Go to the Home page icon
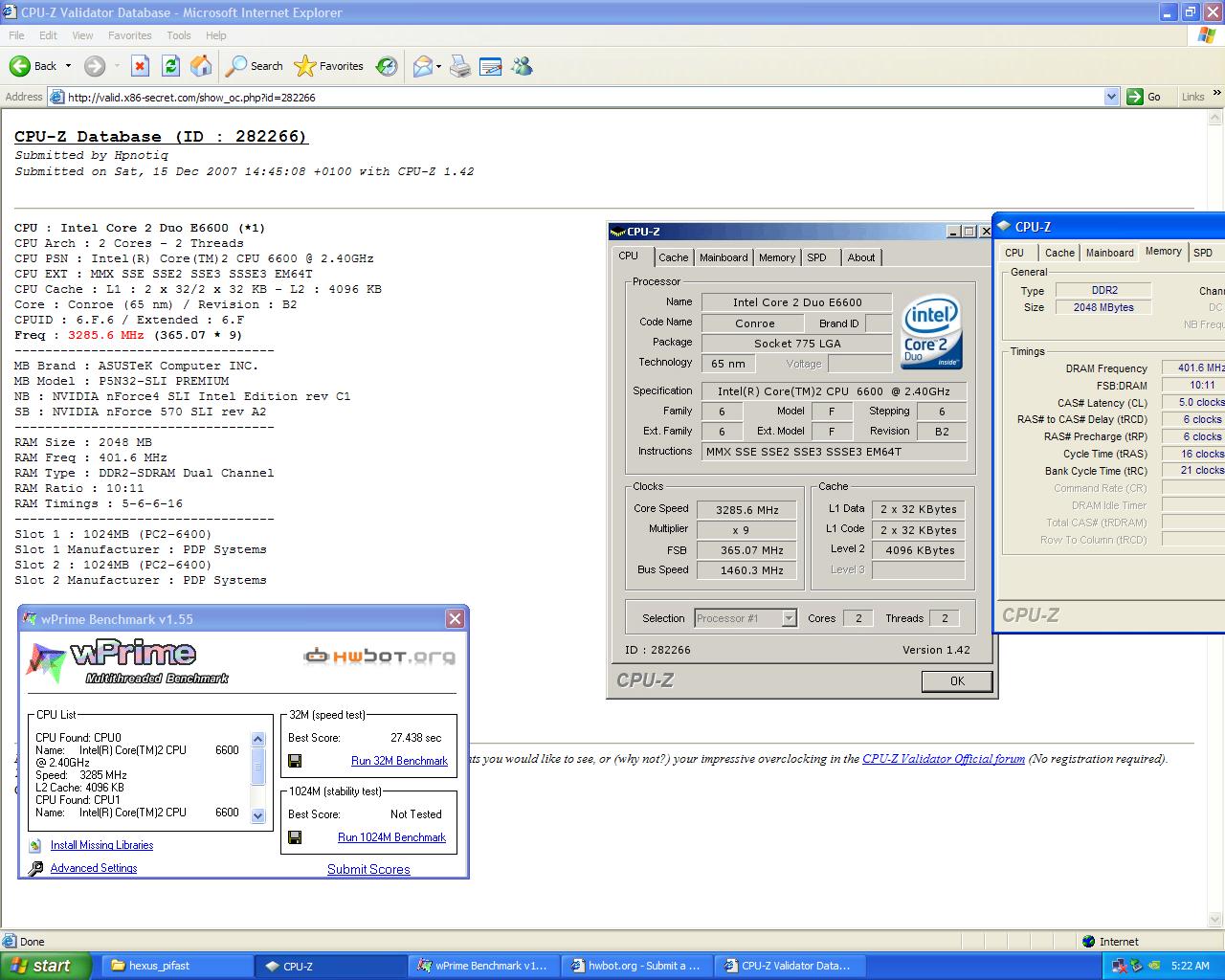 pyautogui.click(x=201, y=66)
